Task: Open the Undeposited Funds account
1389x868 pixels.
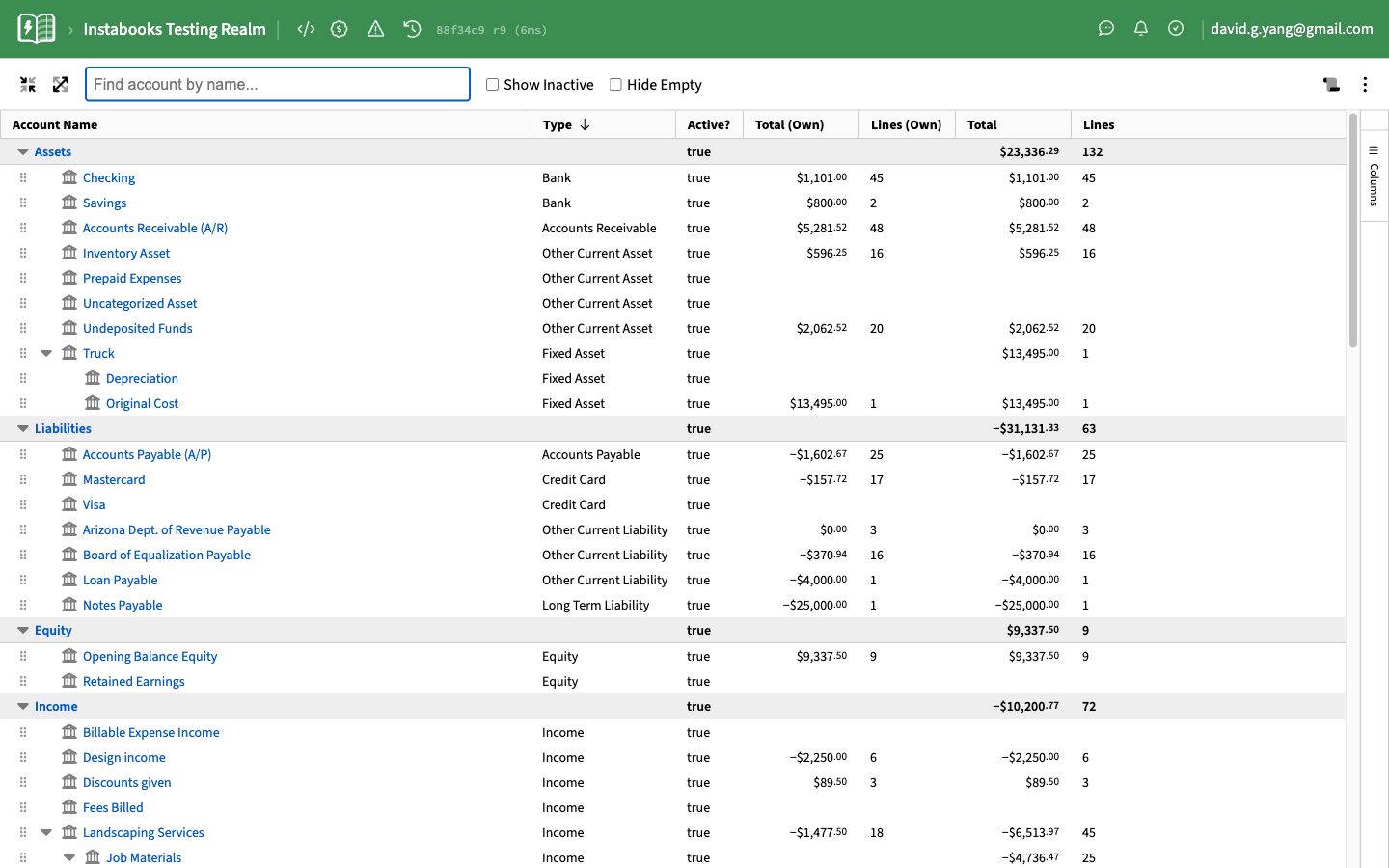Action: coord(138,328)
